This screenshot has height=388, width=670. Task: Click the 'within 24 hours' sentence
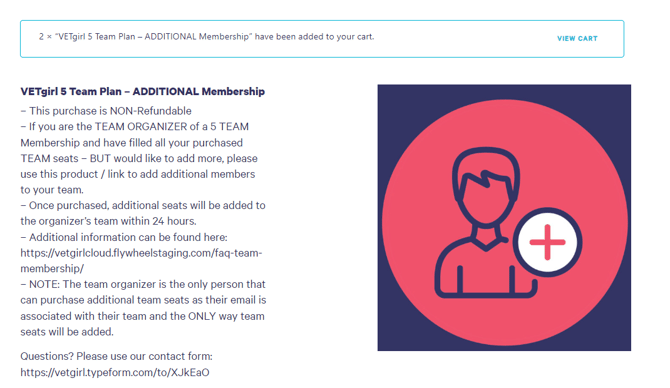point(109,221)
